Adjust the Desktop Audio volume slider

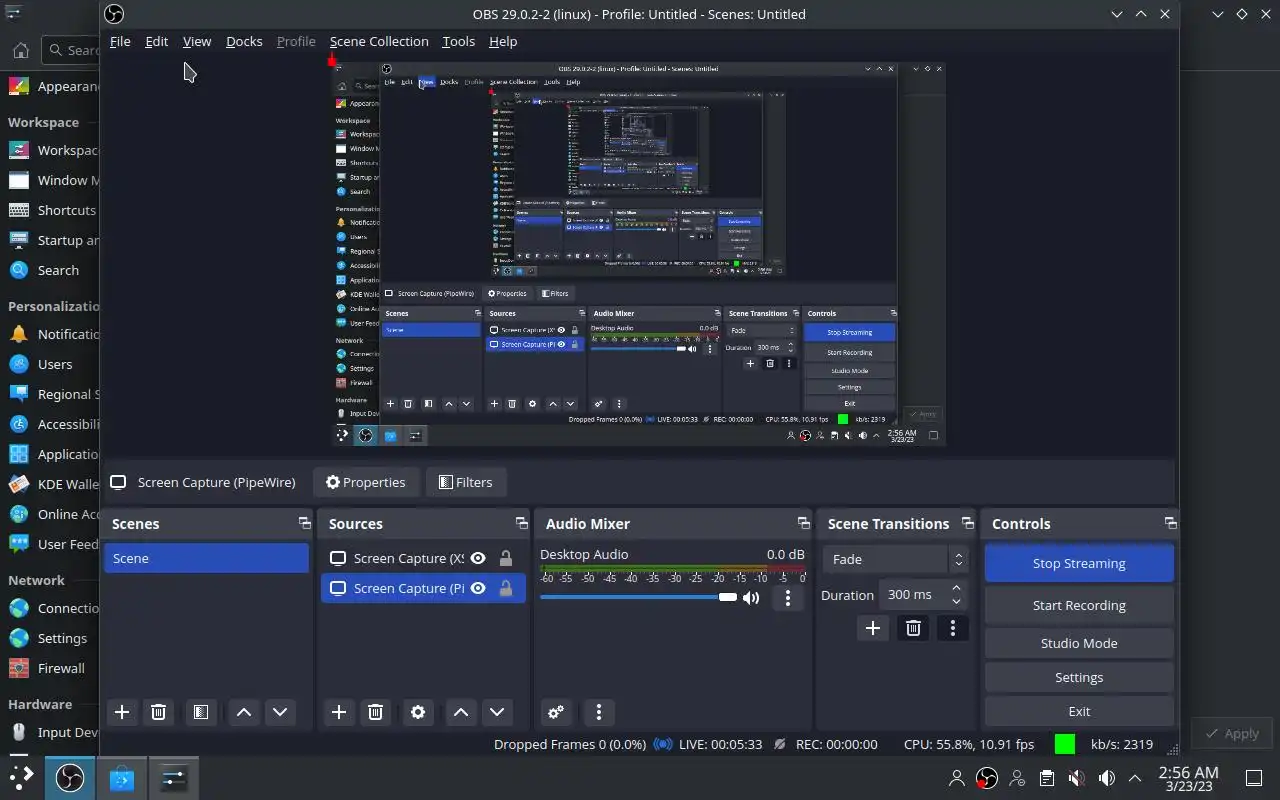(638, 597)
